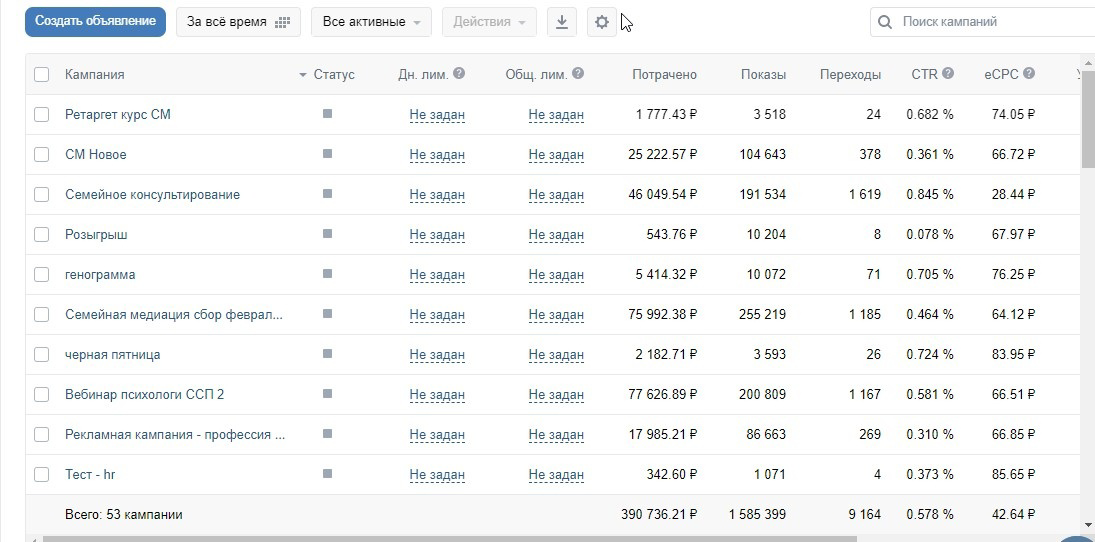Viewport: 1095px width, 542px height.
Task: Click status square for Тест - hr
Action: pos(328,474)
